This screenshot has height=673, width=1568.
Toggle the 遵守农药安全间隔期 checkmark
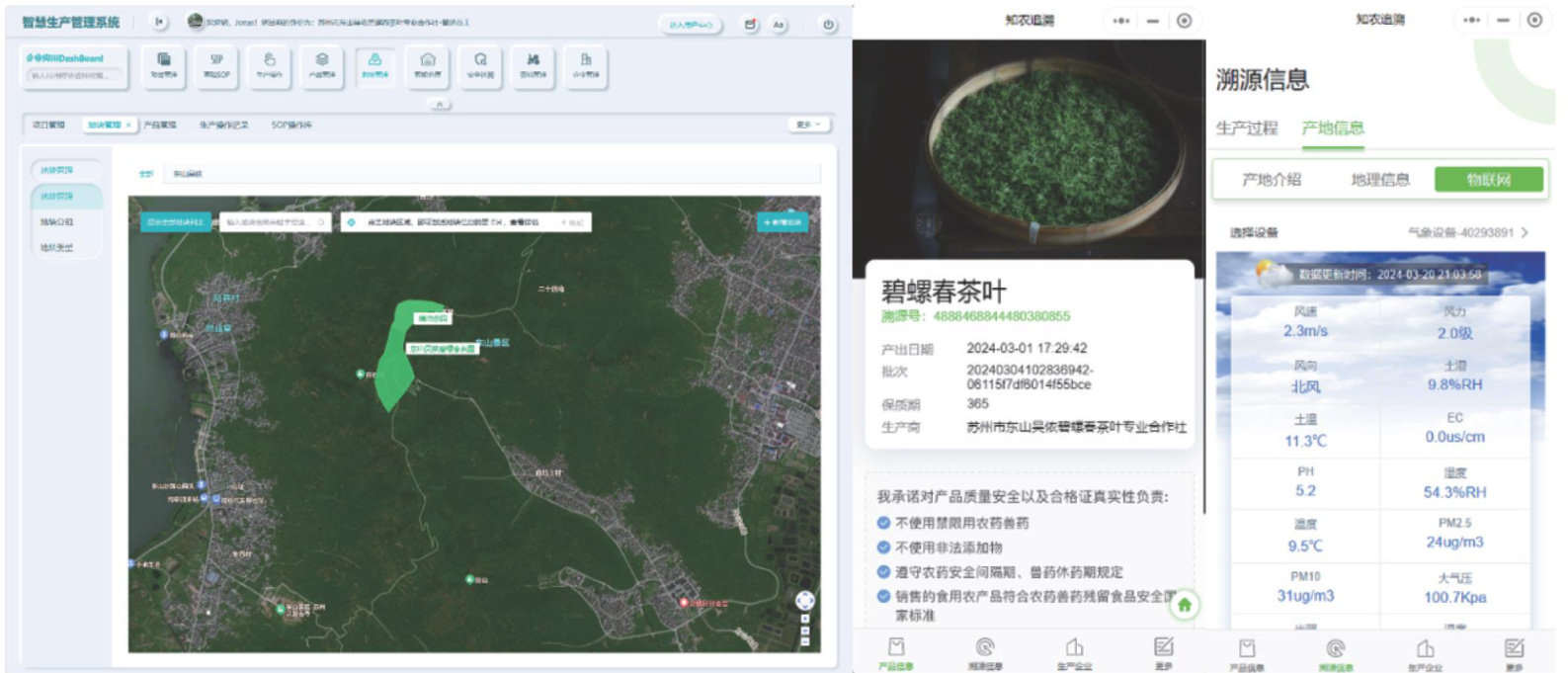click(x=883, y=572)
